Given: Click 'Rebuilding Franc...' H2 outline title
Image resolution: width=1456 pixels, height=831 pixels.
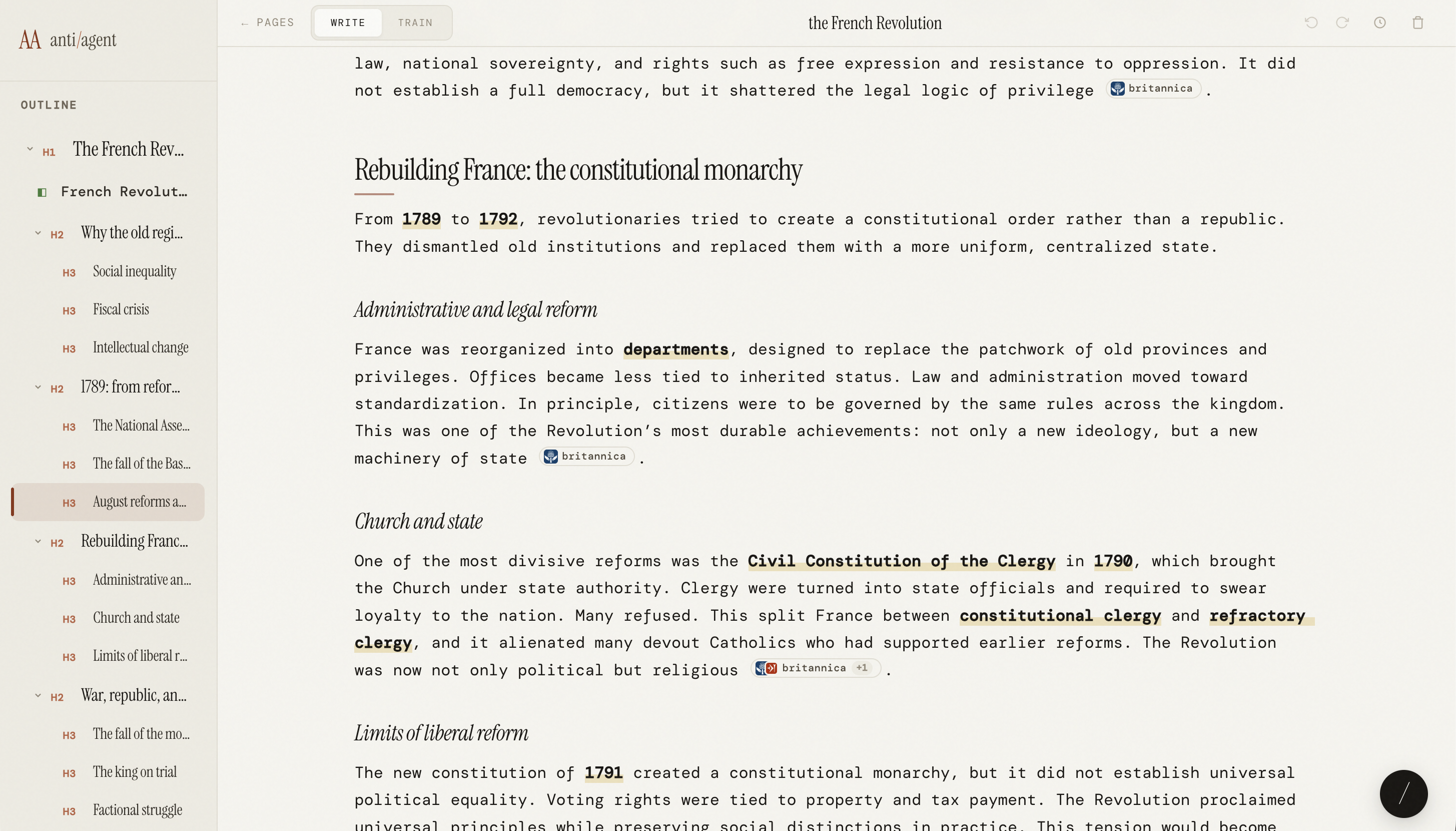Looking at the screenshot, I should tap(134, 541).
